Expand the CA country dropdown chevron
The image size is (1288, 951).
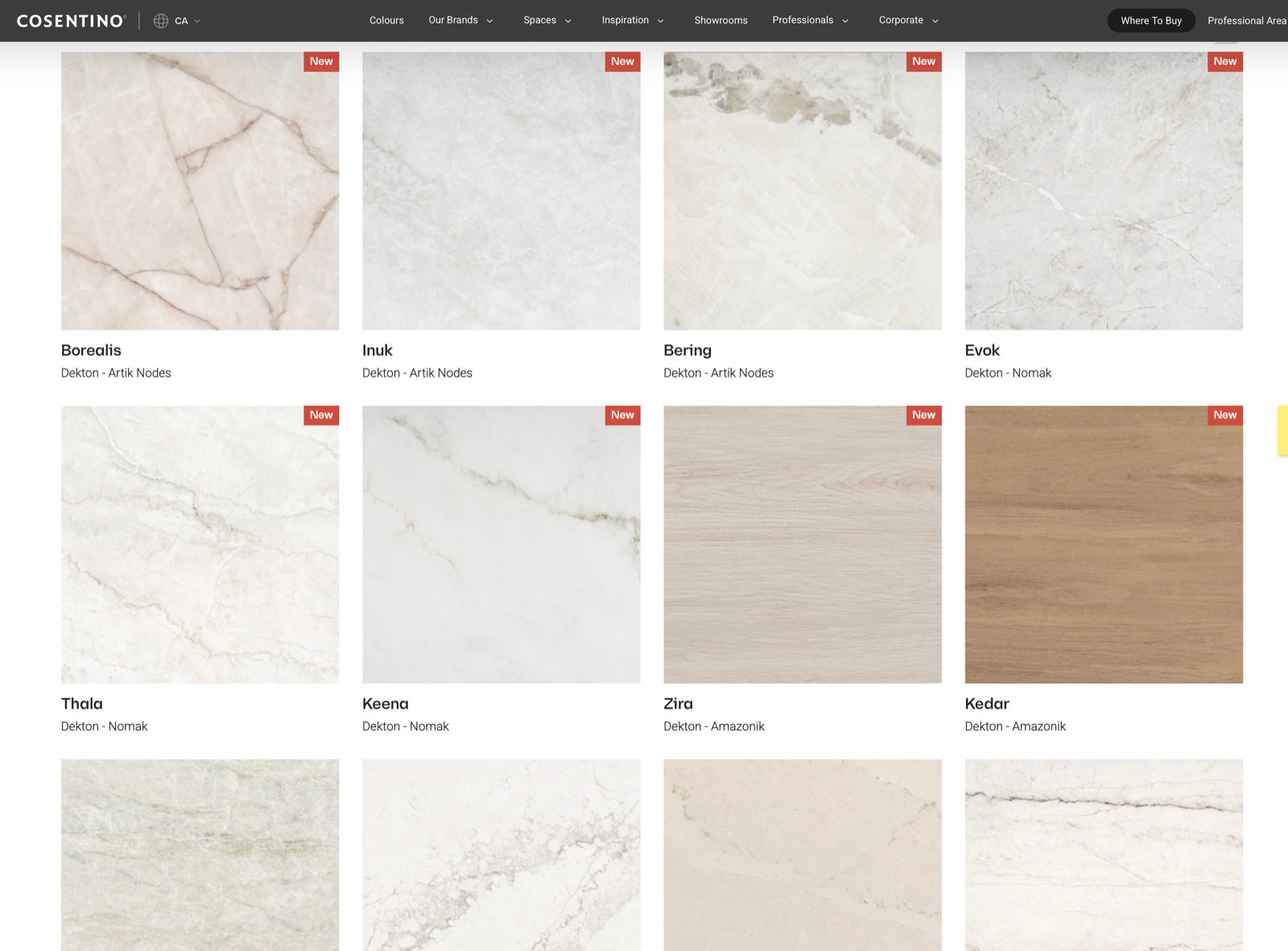click(197, 21)
